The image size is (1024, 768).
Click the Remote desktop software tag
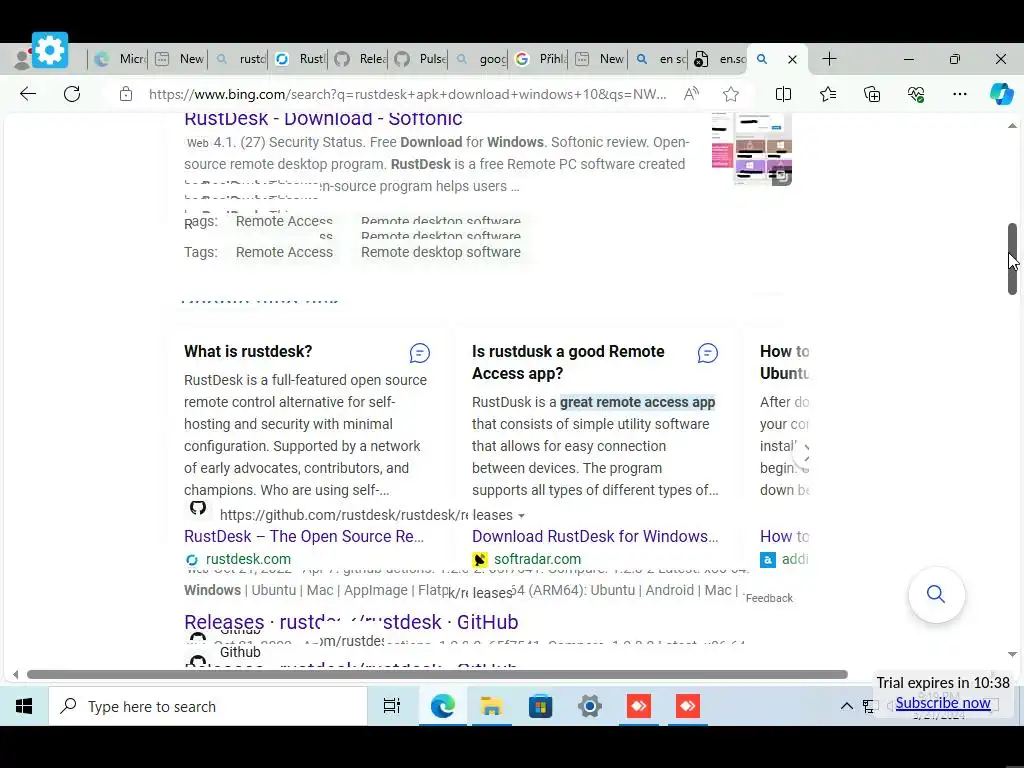[441, 252]
